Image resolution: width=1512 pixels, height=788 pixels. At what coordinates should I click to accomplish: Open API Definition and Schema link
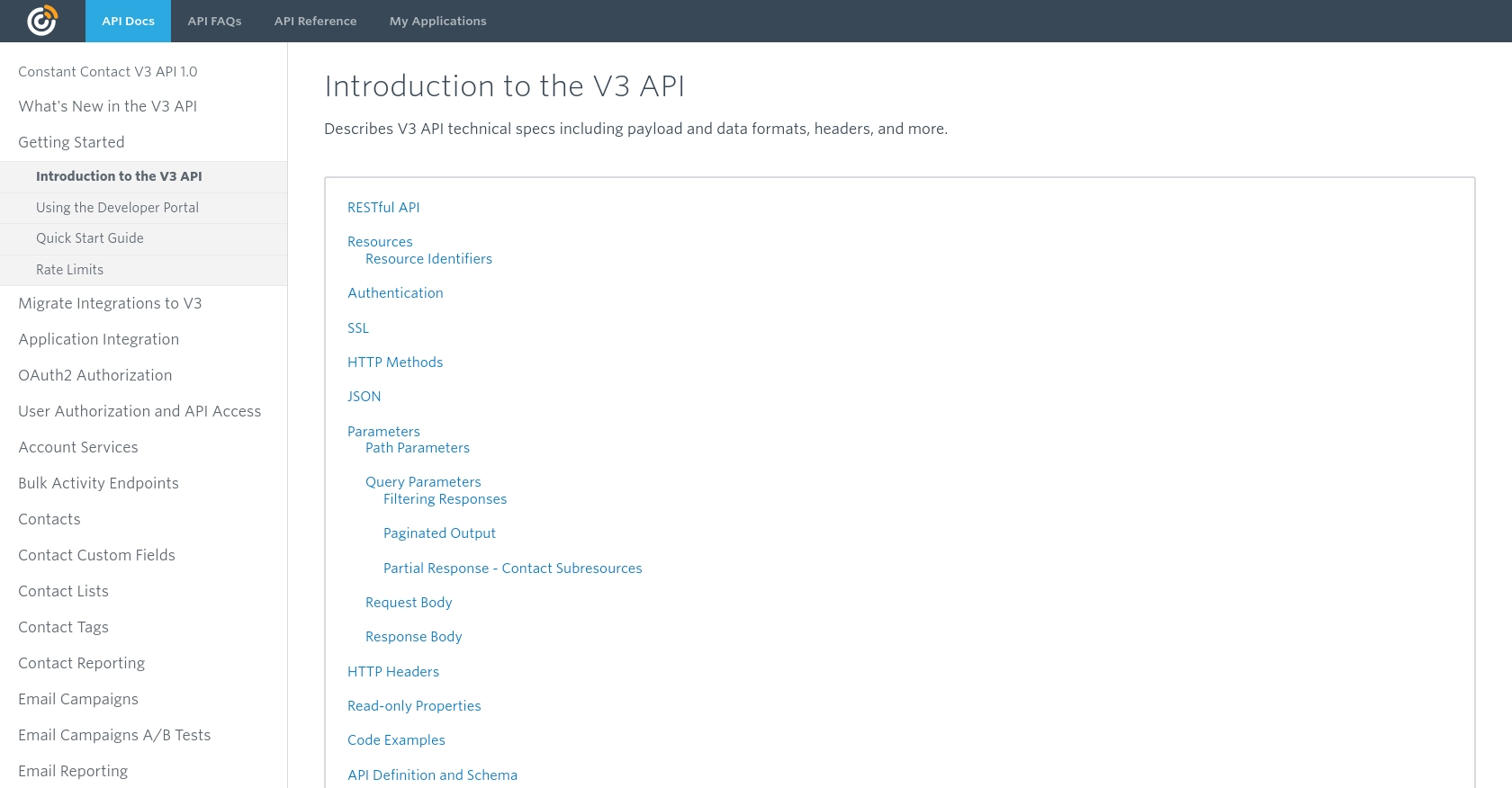click(432, 775)
